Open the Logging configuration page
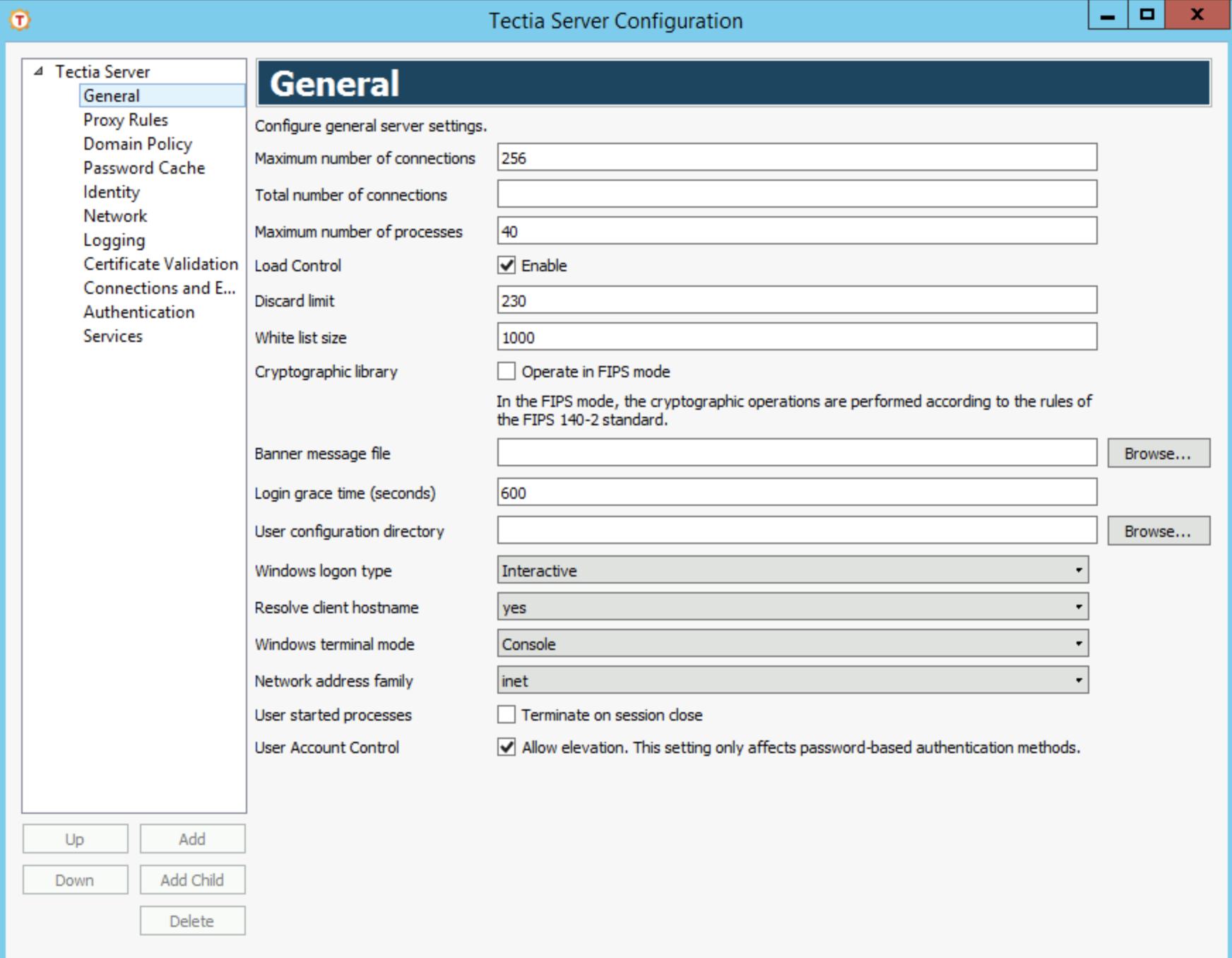The height and width of the screenshot is (958, 1232). click(114, 240)
